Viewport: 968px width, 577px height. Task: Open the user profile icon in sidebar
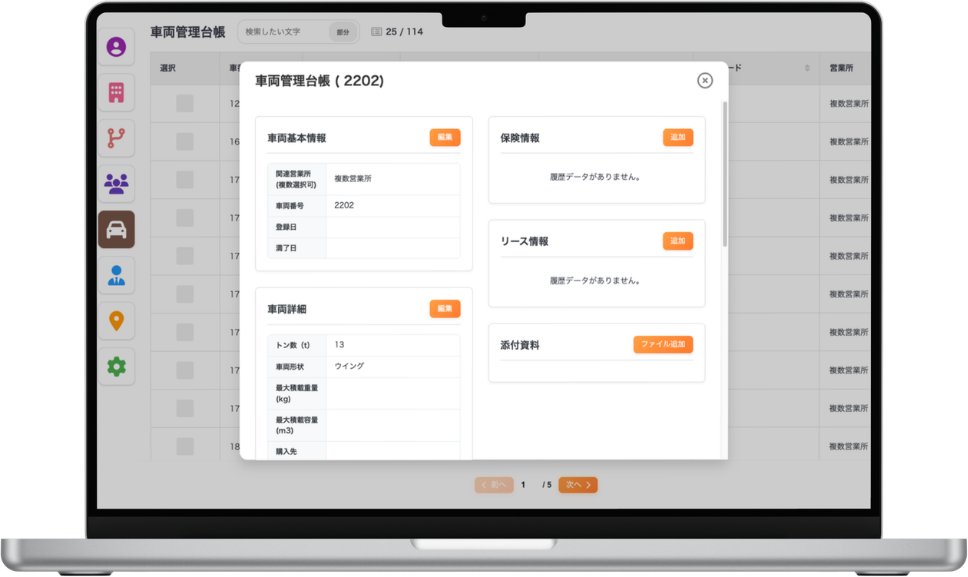tap(116, 47)
